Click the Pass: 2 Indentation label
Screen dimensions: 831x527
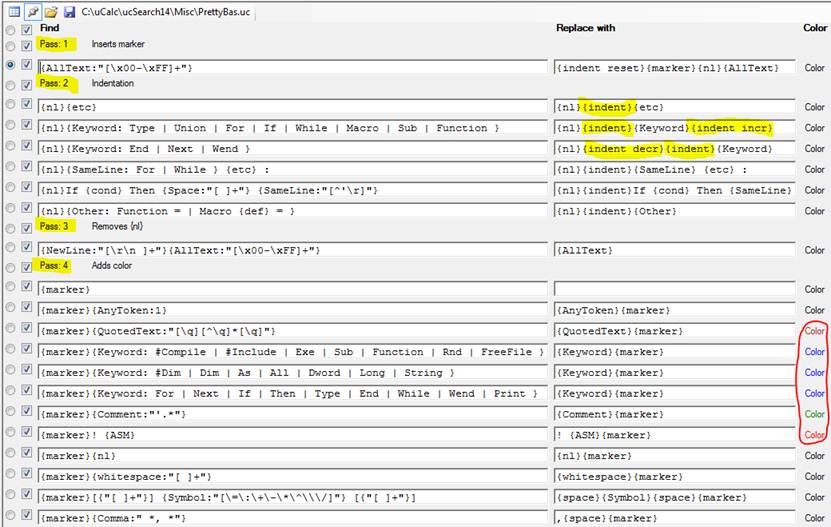tap(112, 84)
